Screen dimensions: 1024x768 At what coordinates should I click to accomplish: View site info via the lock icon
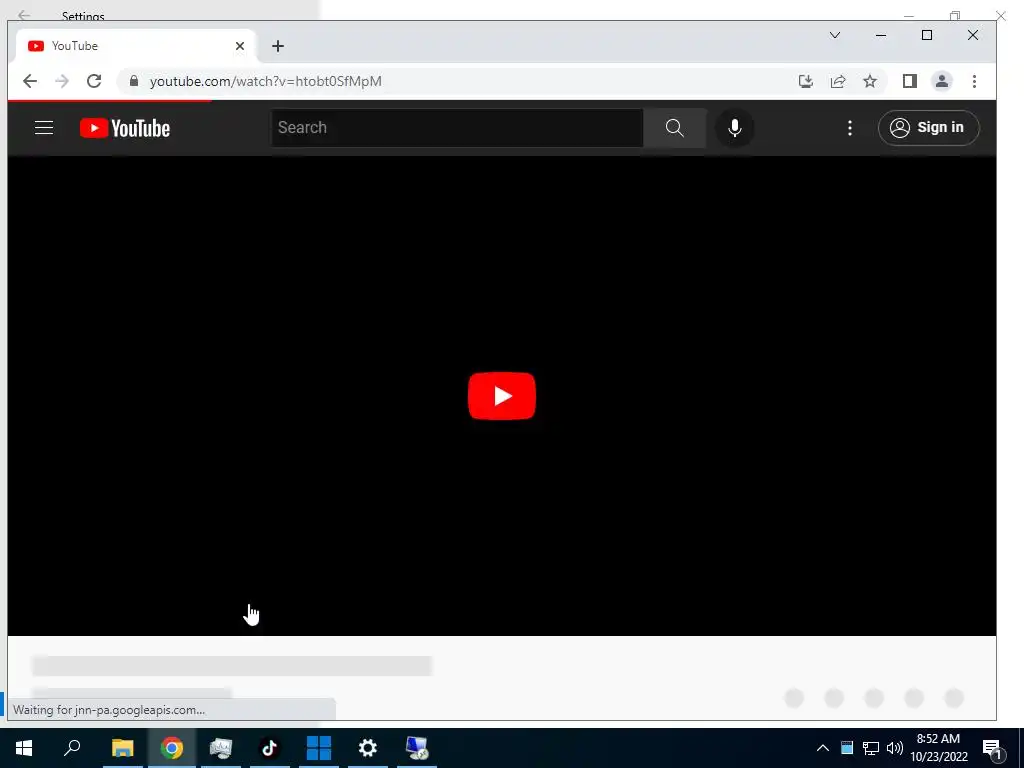pos(134,81)
